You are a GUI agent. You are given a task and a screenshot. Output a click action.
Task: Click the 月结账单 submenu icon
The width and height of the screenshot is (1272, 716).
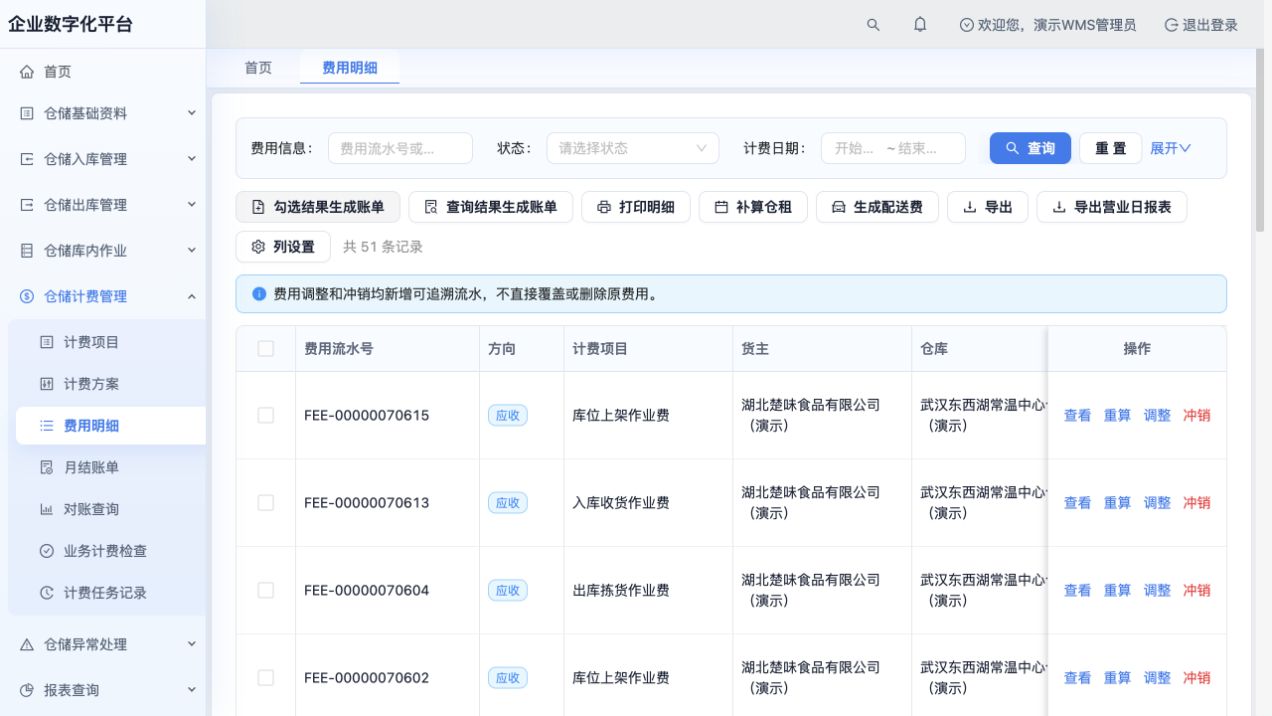pos(46,467)
